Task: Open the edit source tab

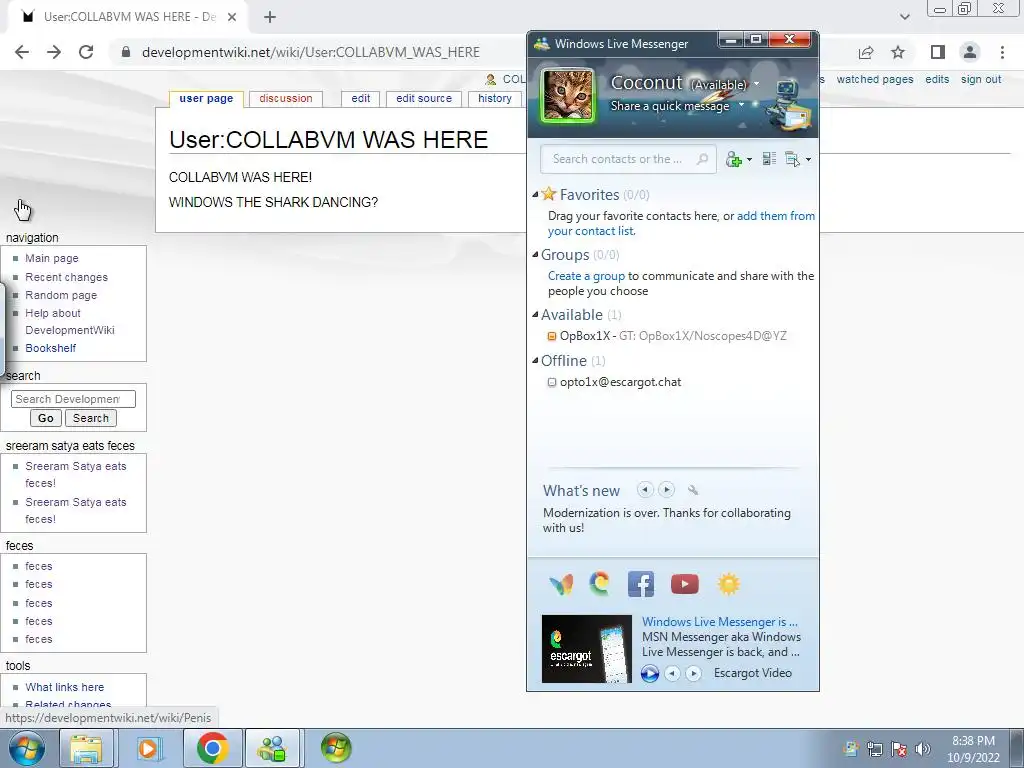Action: point(424,99)
